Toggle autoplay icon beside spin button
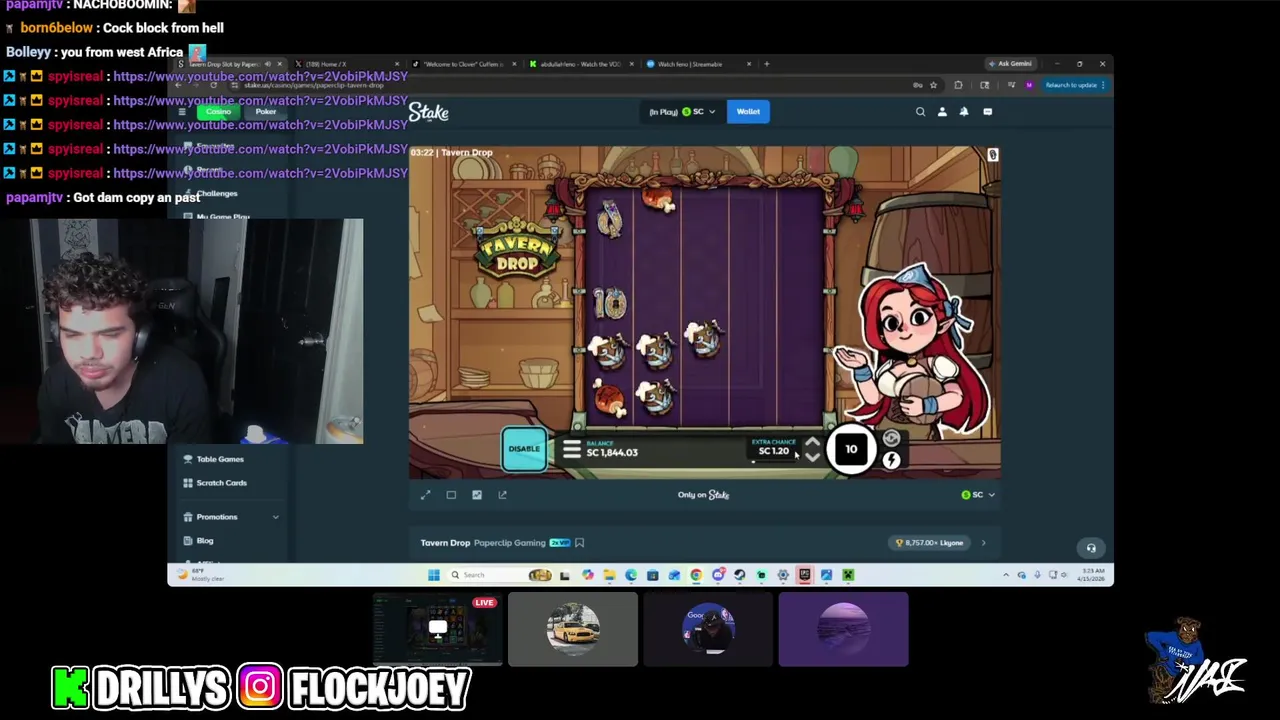1280x720 pixels. click(x=891, y=438)
